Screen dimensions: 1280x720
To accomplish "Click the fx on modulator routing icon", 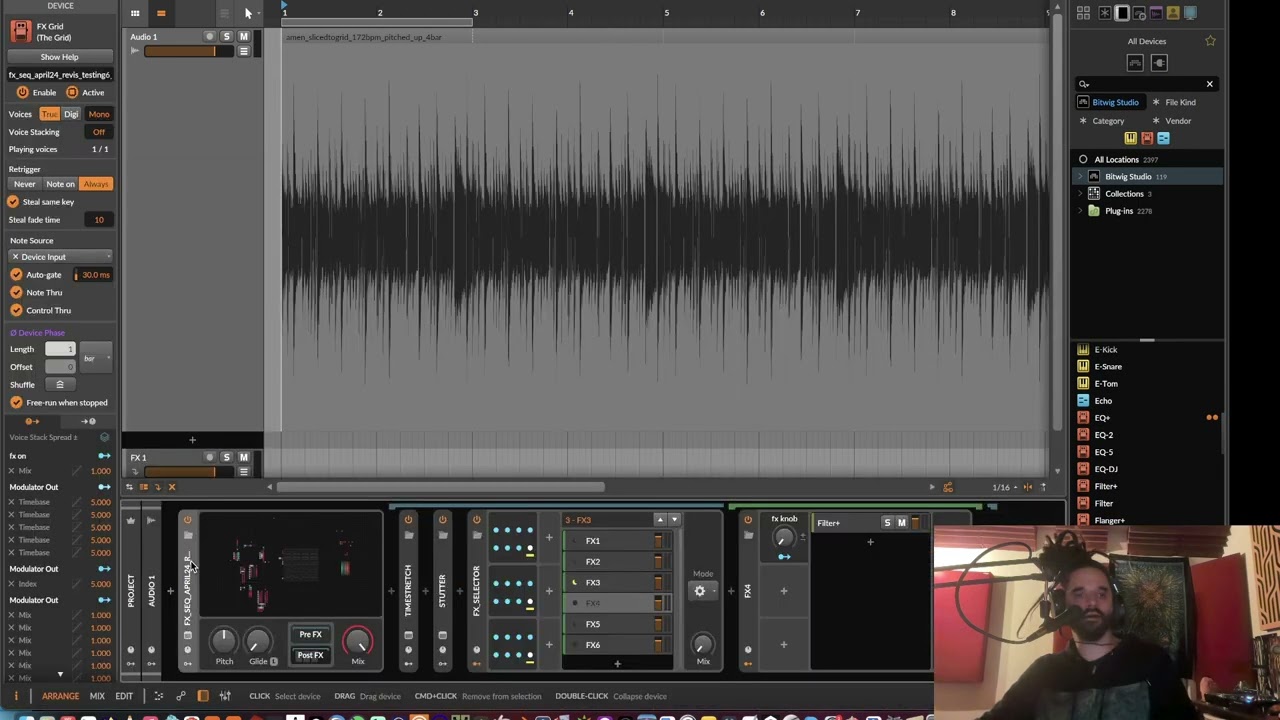I will point(104,456).
